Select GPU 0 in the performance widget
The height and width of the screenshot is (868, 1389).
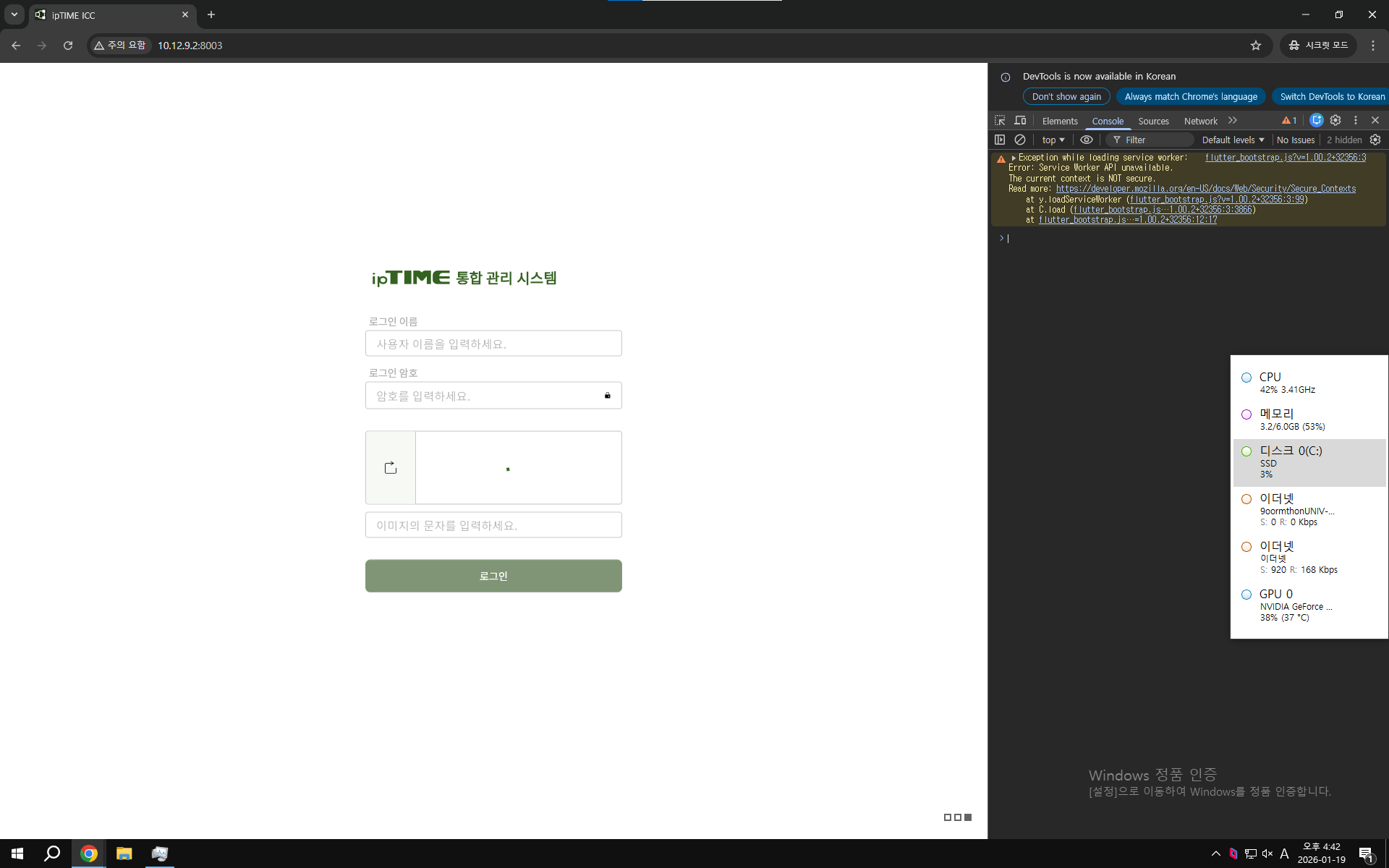coord(1309,605)
